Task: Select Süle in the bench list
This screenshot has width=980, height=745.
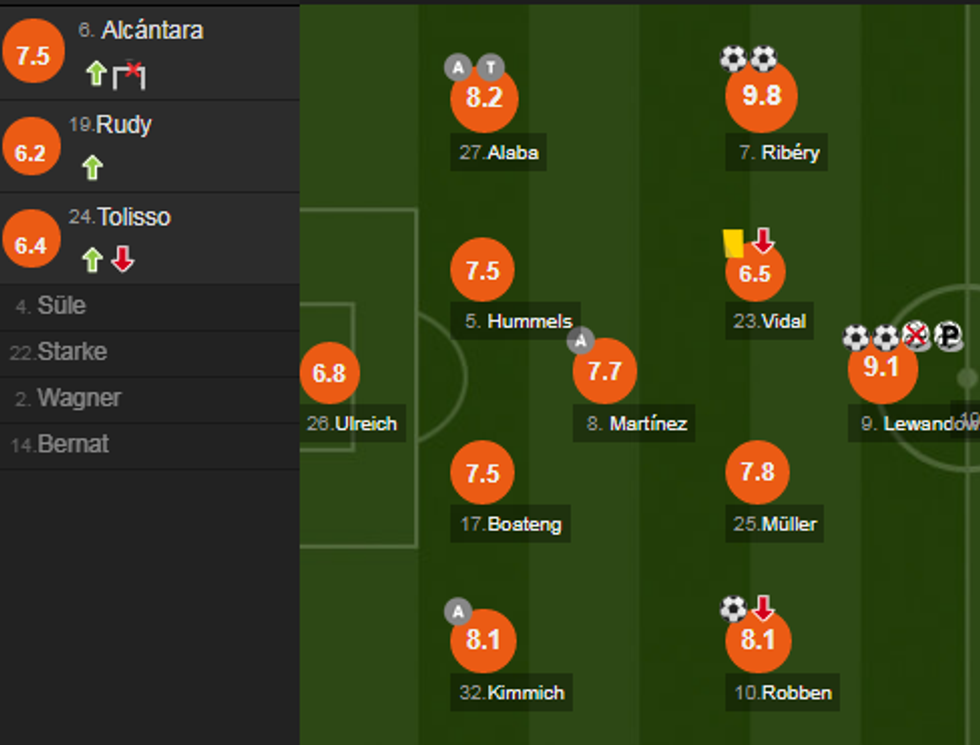Action: (x=60, y=306)
